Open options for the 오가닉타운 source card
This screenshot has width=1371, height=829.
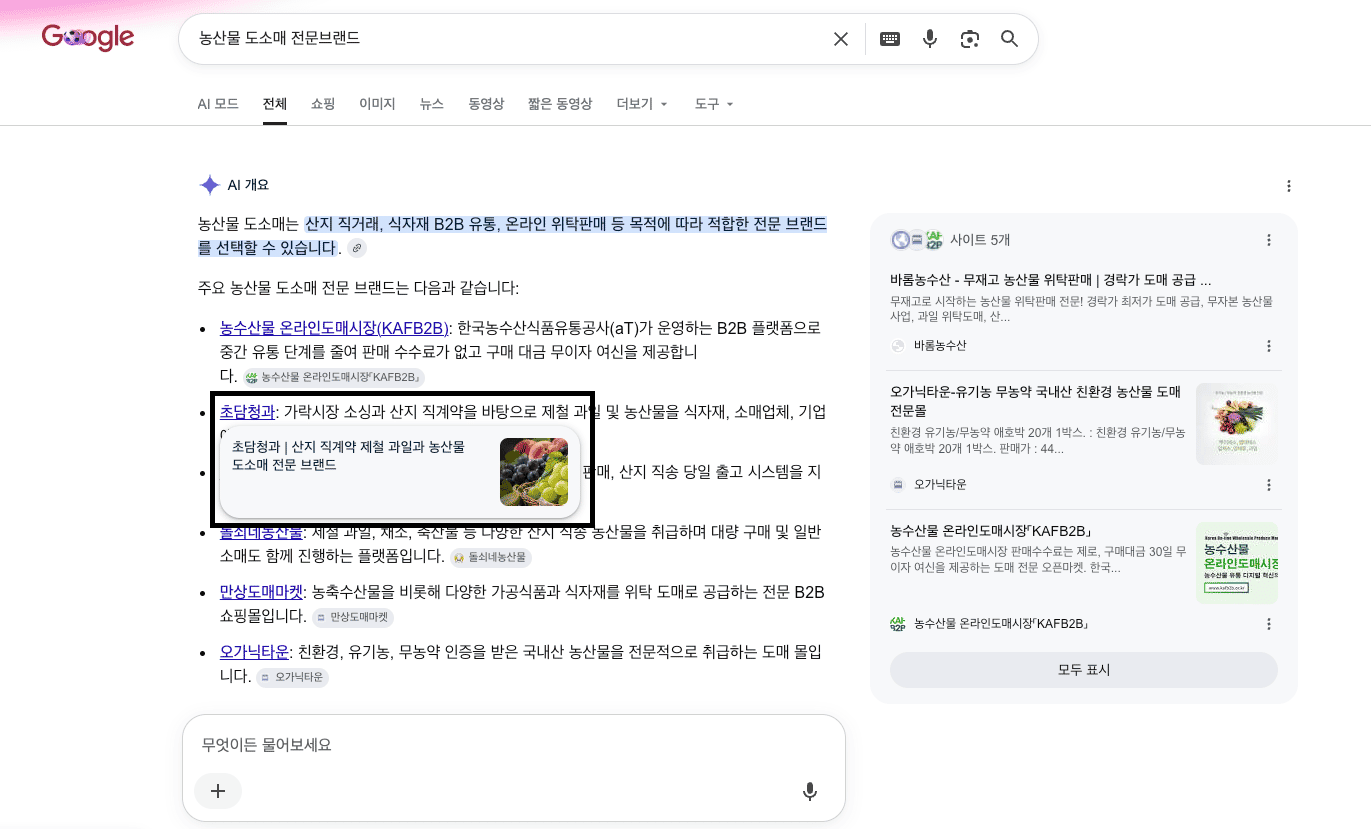[x=1269, y=485]
